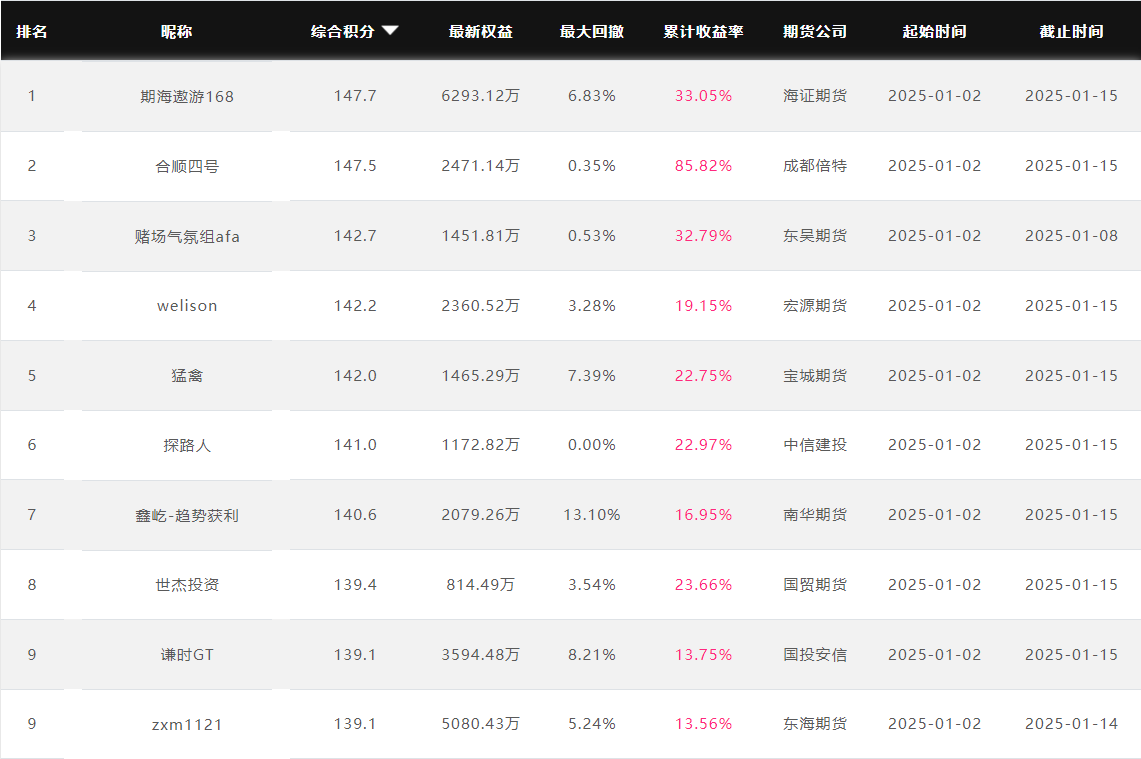Select rank number 7
1141x759 pixels.
point(32,515)
